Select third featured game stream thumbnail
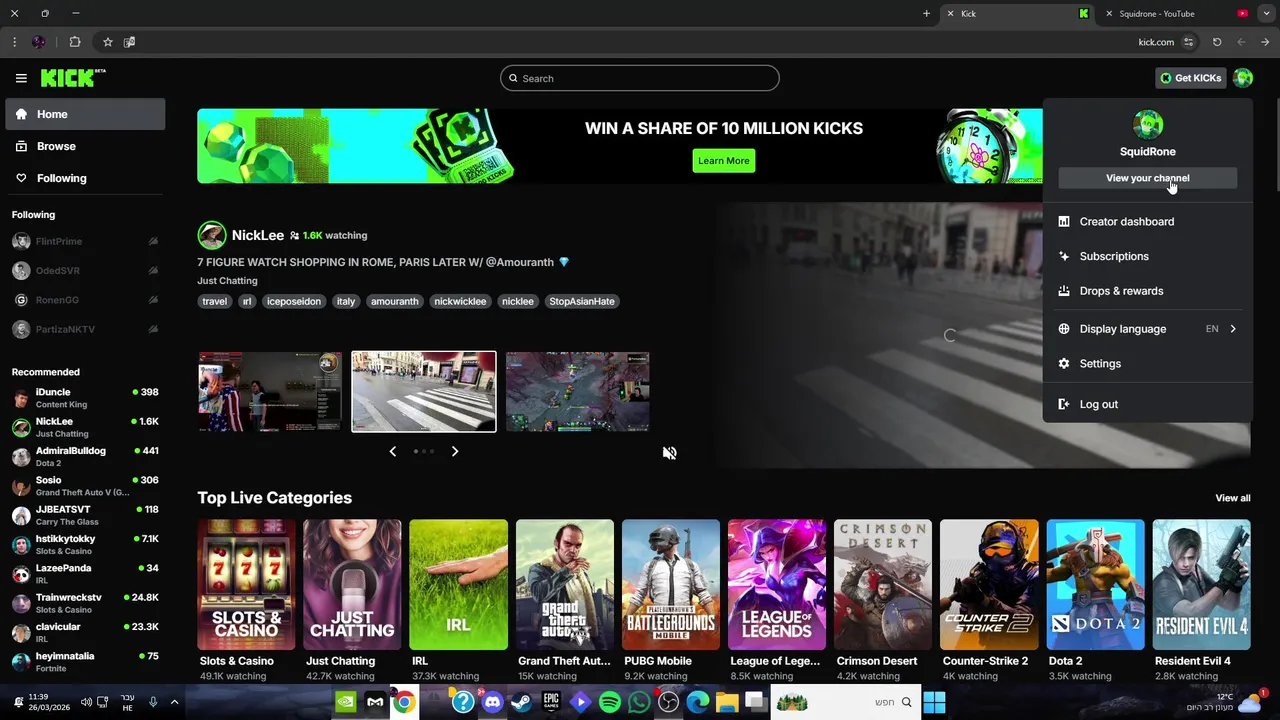 pyautogui.click(x=577, y=391)
